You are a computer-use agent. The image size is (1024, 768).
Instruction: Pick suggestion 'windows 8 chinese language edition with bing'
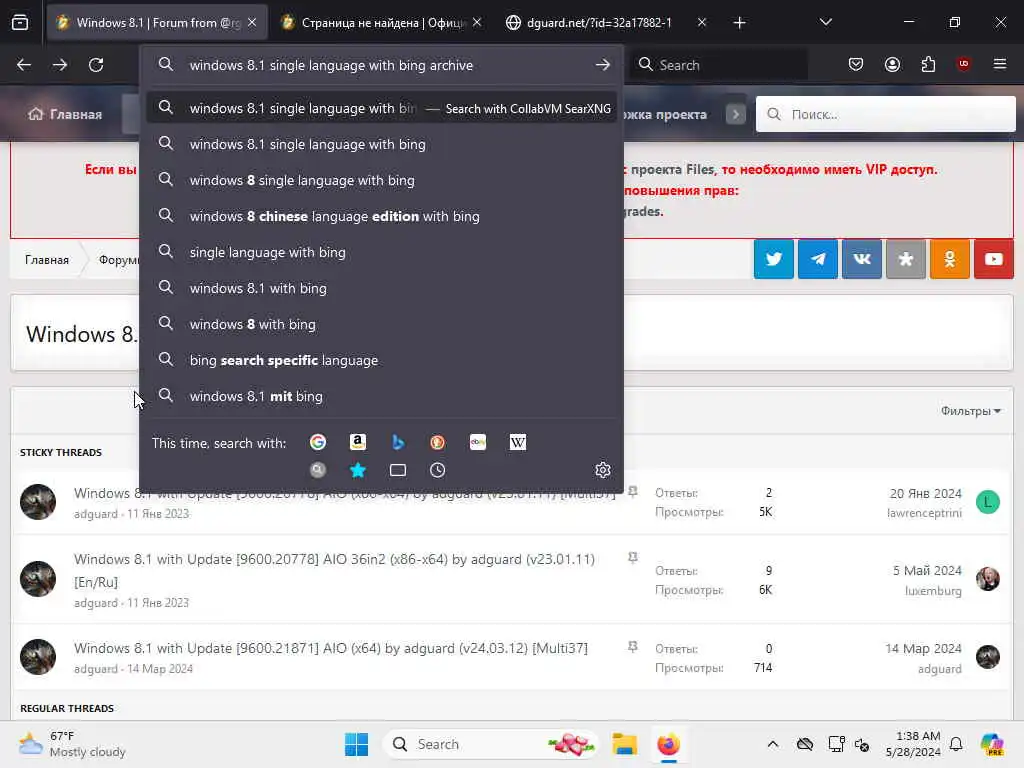tap(381, 216)
